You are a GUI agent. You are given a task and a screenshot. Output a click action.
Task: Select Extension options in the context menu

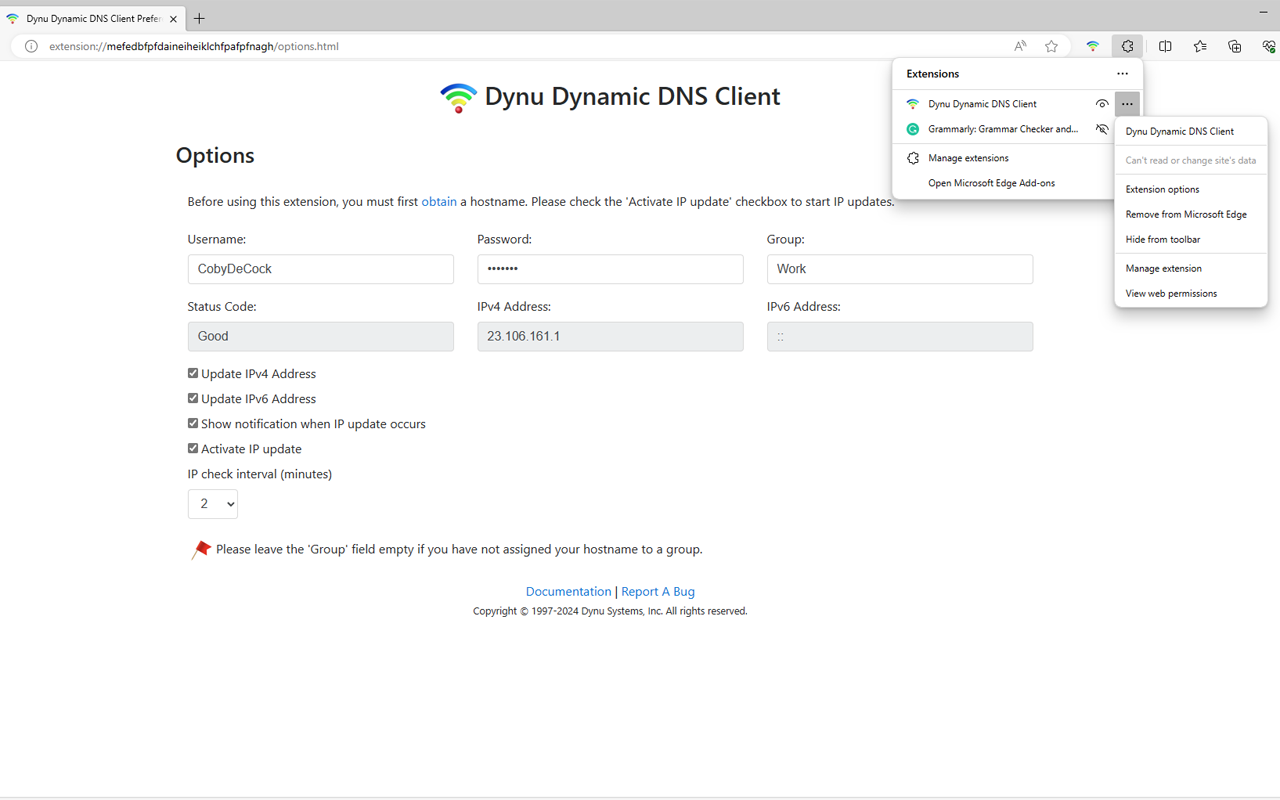coord(1191,189)
